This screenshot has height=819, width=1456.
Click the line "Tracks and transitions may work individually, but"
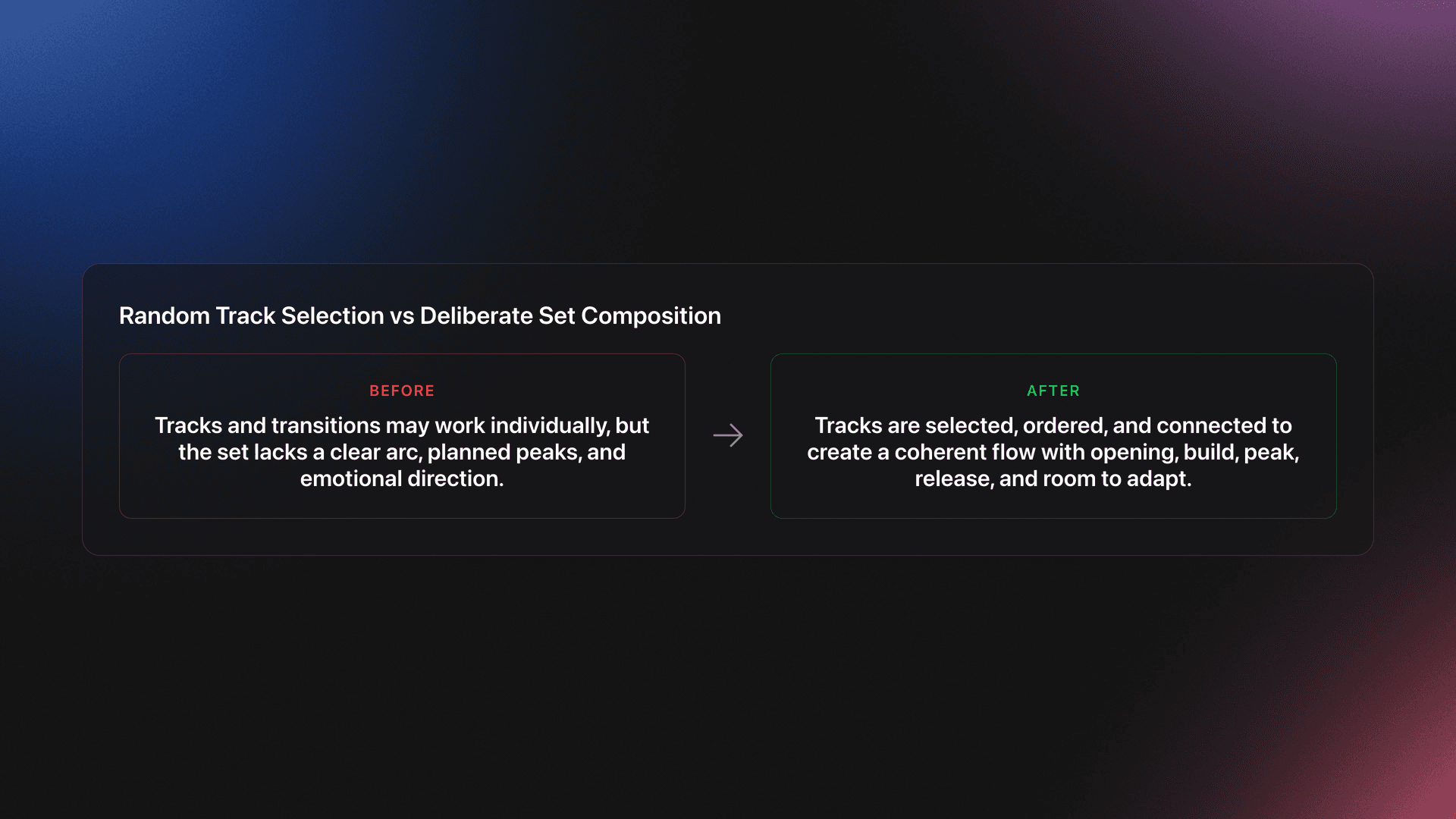(x=402, y=425)
